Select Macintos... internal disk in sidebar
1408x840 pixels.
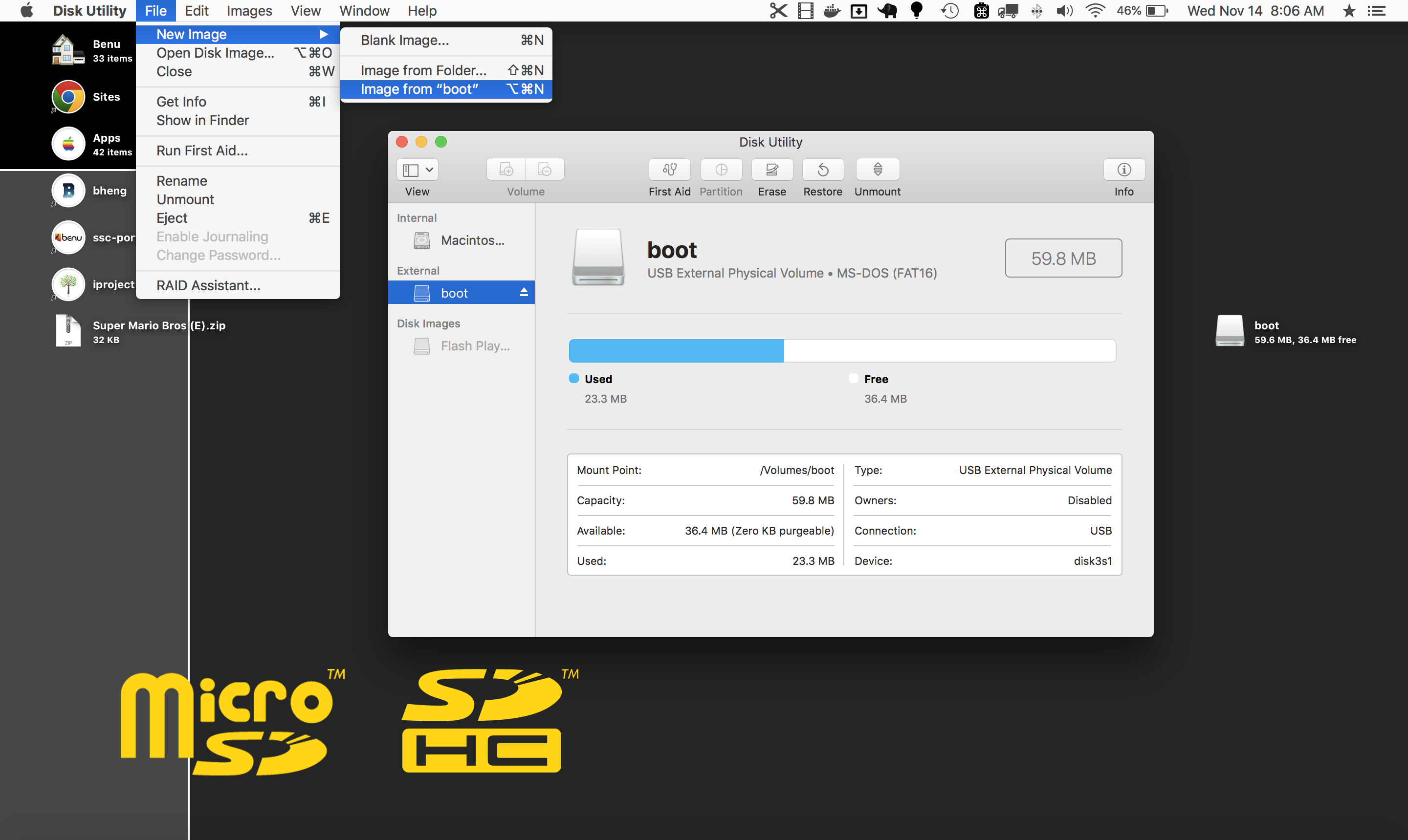462,240
